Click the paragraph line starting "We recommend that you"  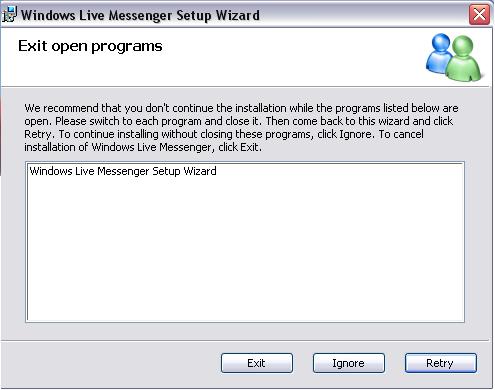point(241,108)
